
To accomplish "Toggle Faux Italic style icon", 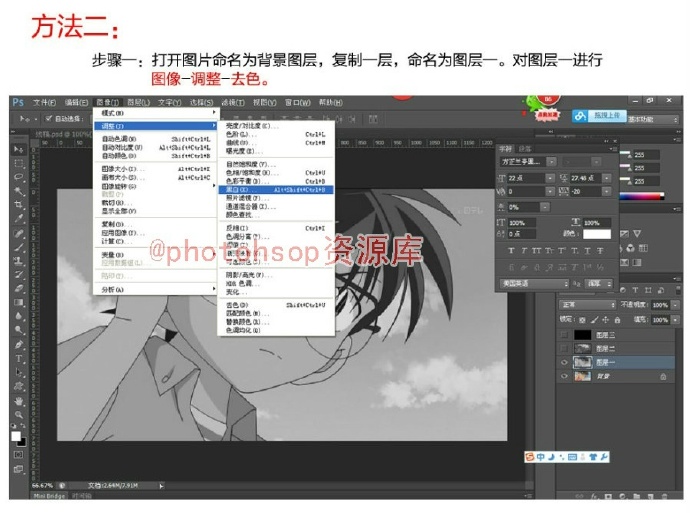I will (x=524, y=251).
